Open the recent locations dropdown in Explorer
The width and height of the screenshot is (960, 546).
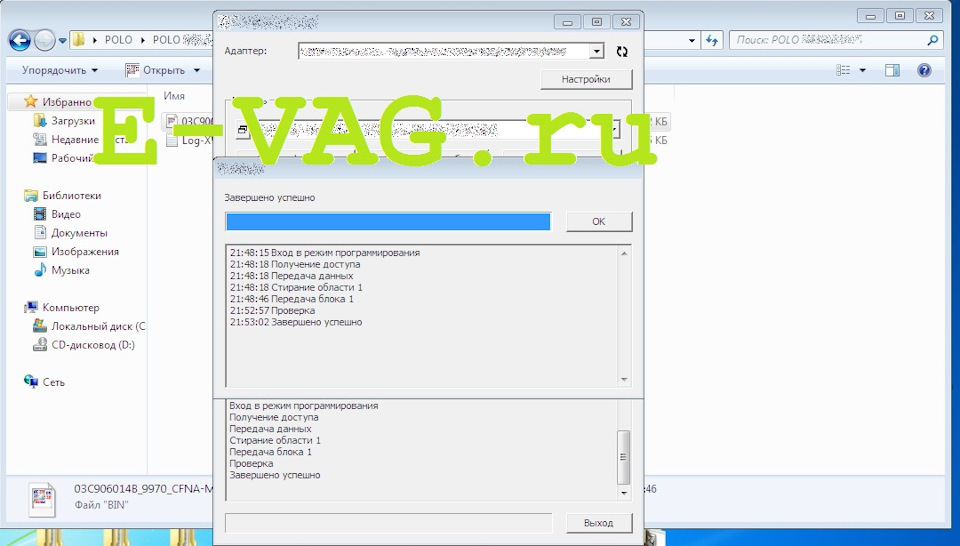[62, 41]
